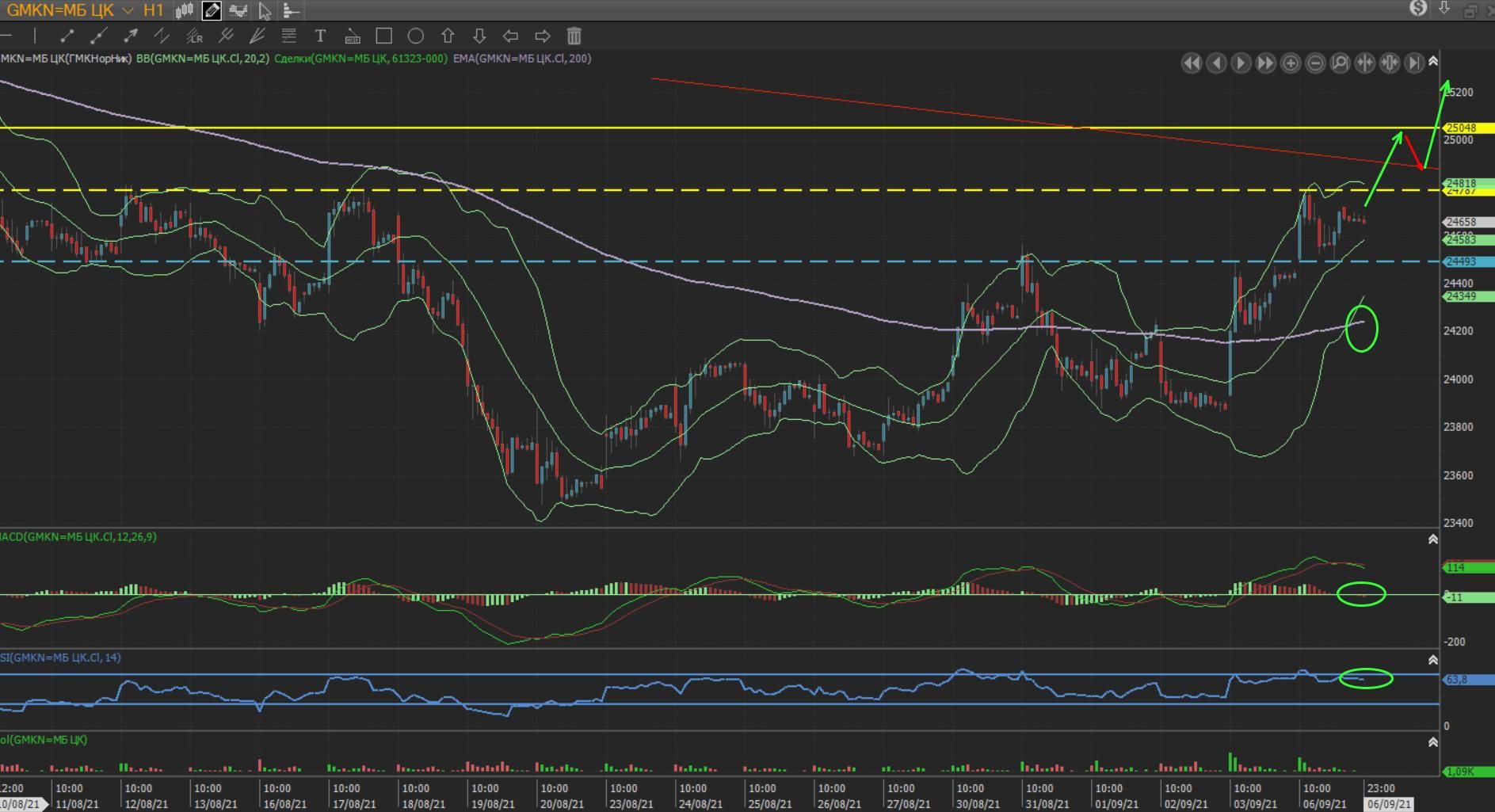Collapse the main price chart panel

pos(1432,62)
